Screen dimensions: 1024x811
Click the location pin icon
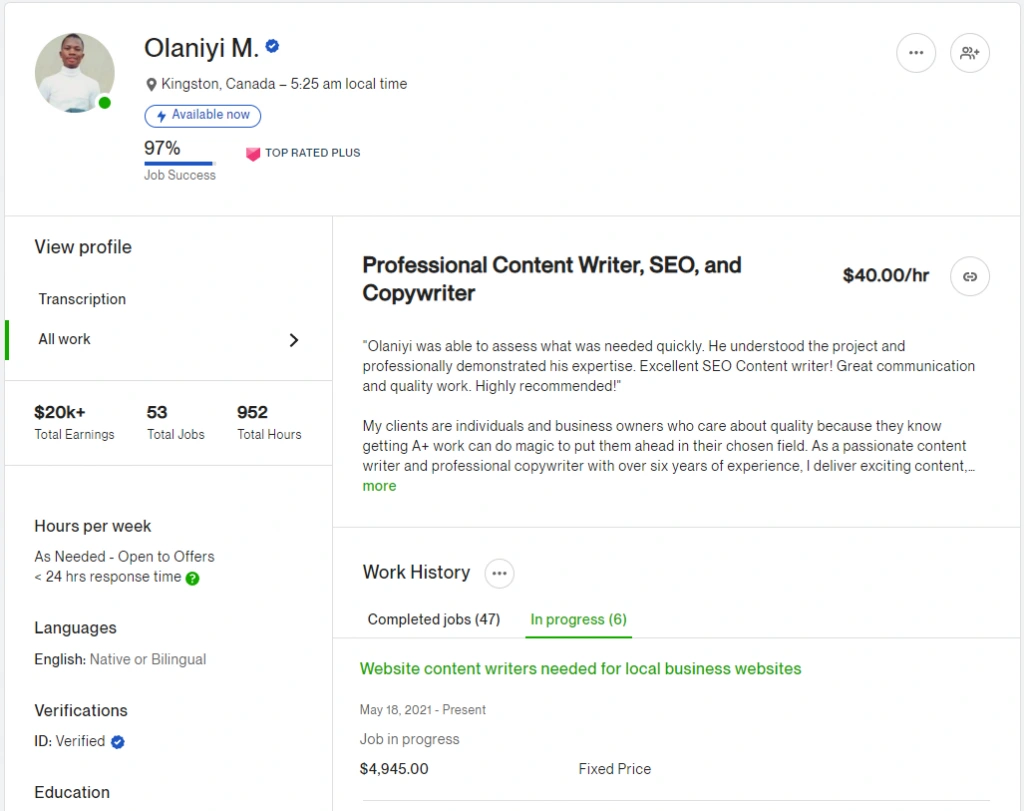(152, 85)
